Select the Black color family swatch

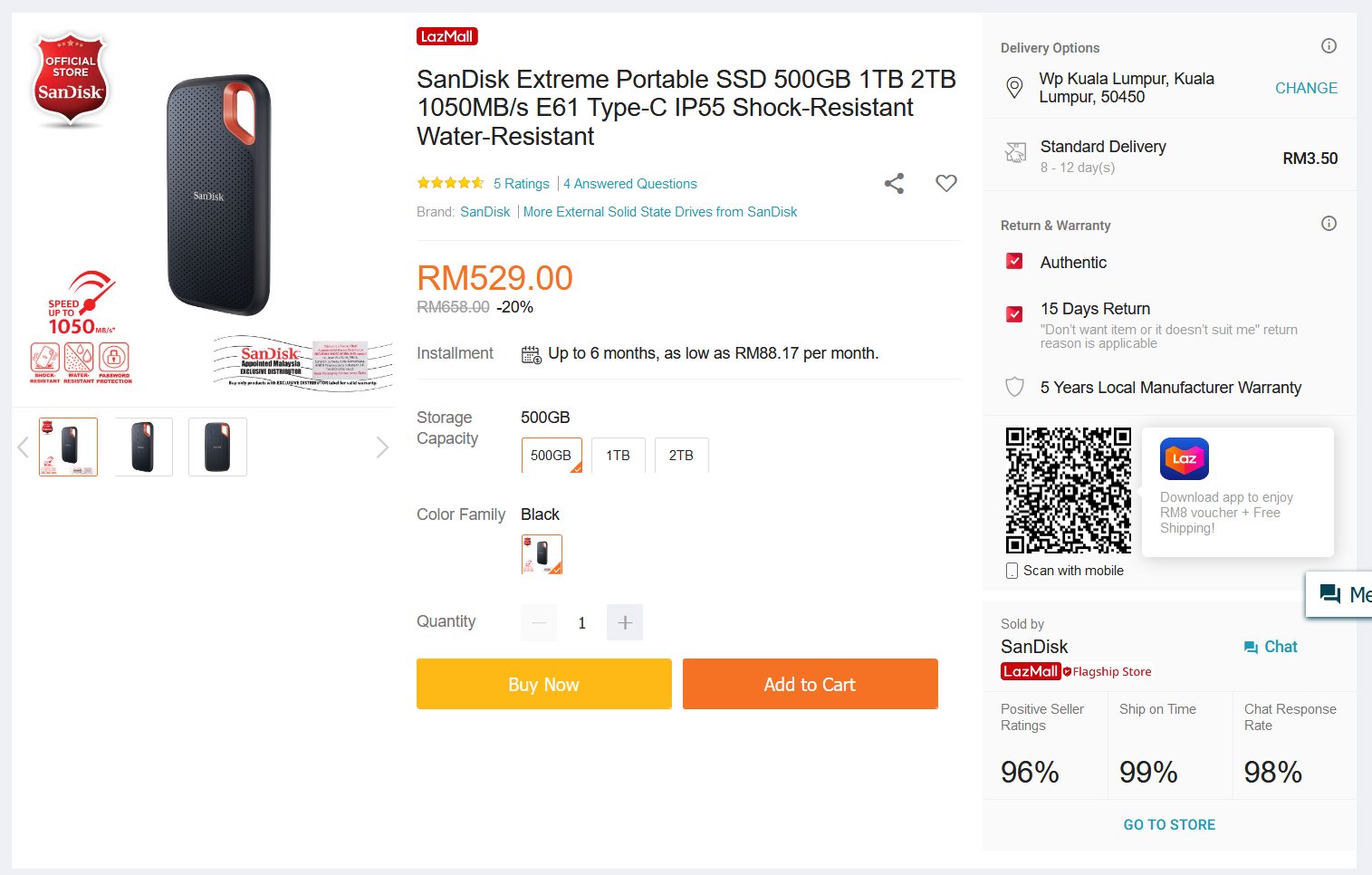[542, 554]
